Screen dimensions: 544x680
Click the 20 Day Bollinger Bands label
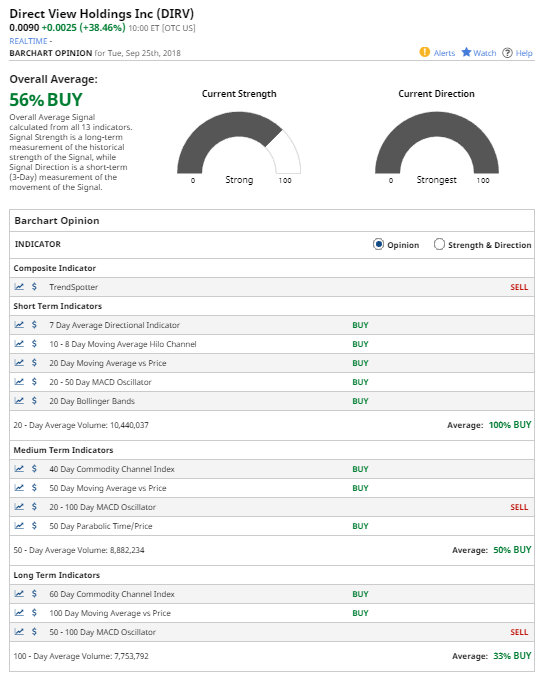click(92, 401)
